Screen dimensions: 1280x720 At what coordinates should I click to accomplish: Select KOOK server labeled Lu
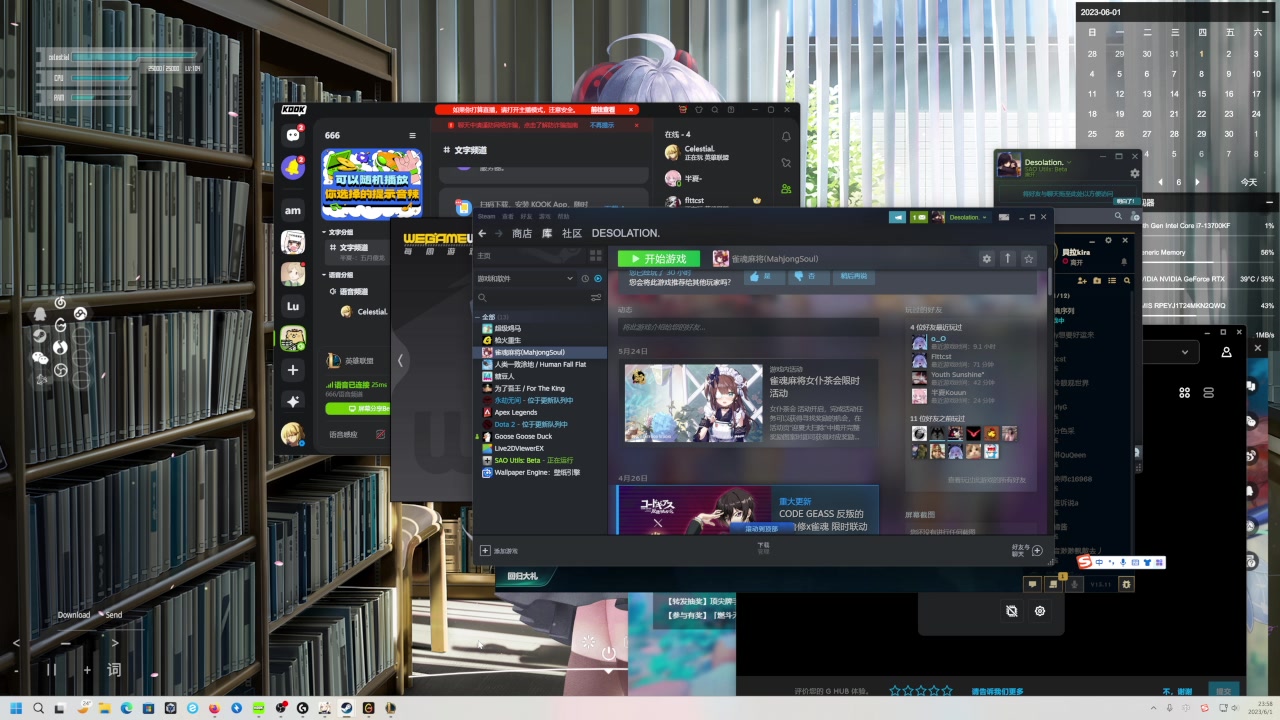coord(293,306)
